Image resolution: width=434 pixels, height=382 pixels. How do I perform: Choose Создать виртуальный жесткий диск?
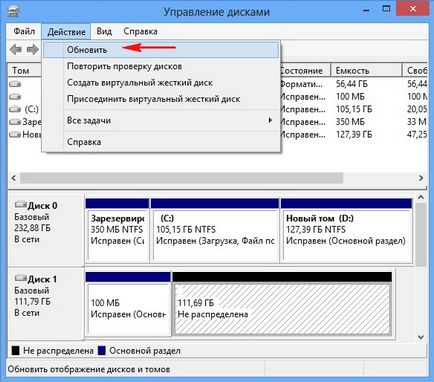[x=161, y=82]
